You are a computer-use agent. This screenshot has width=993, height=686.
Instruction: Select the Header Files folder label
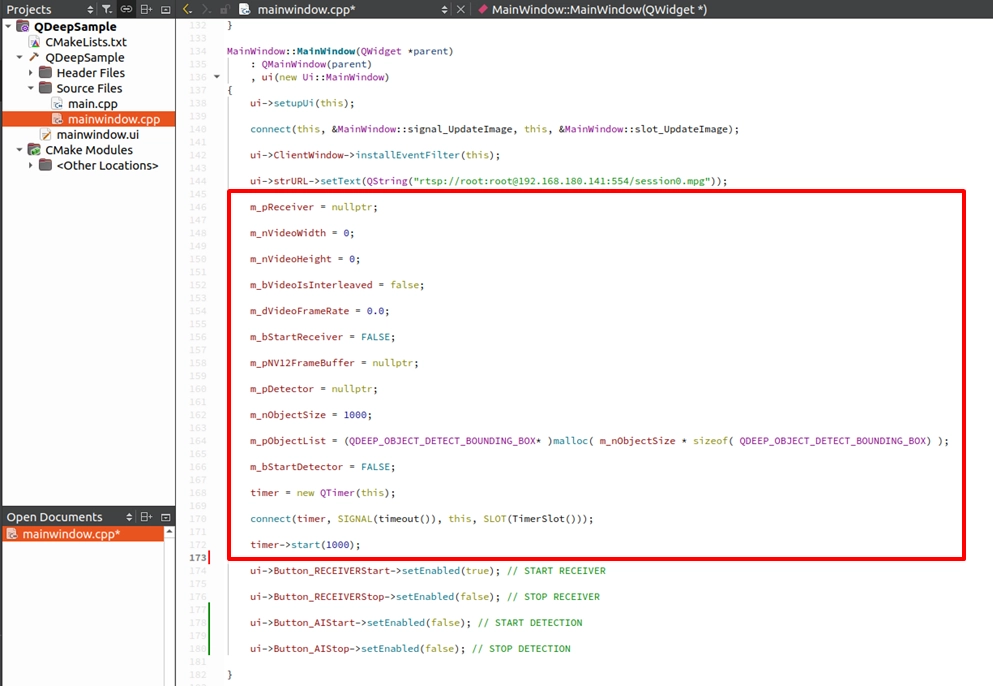(91, 73)
